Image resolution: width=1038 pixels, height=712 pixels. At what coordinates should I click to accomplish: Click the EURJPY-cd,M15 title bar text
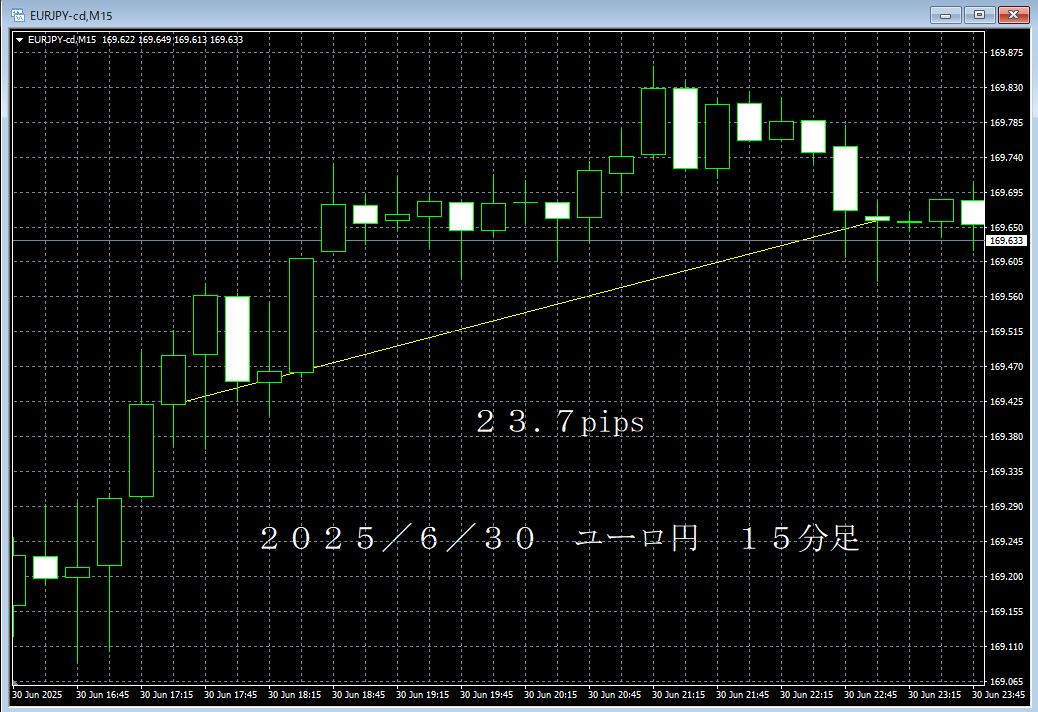(x=70, y=14)
